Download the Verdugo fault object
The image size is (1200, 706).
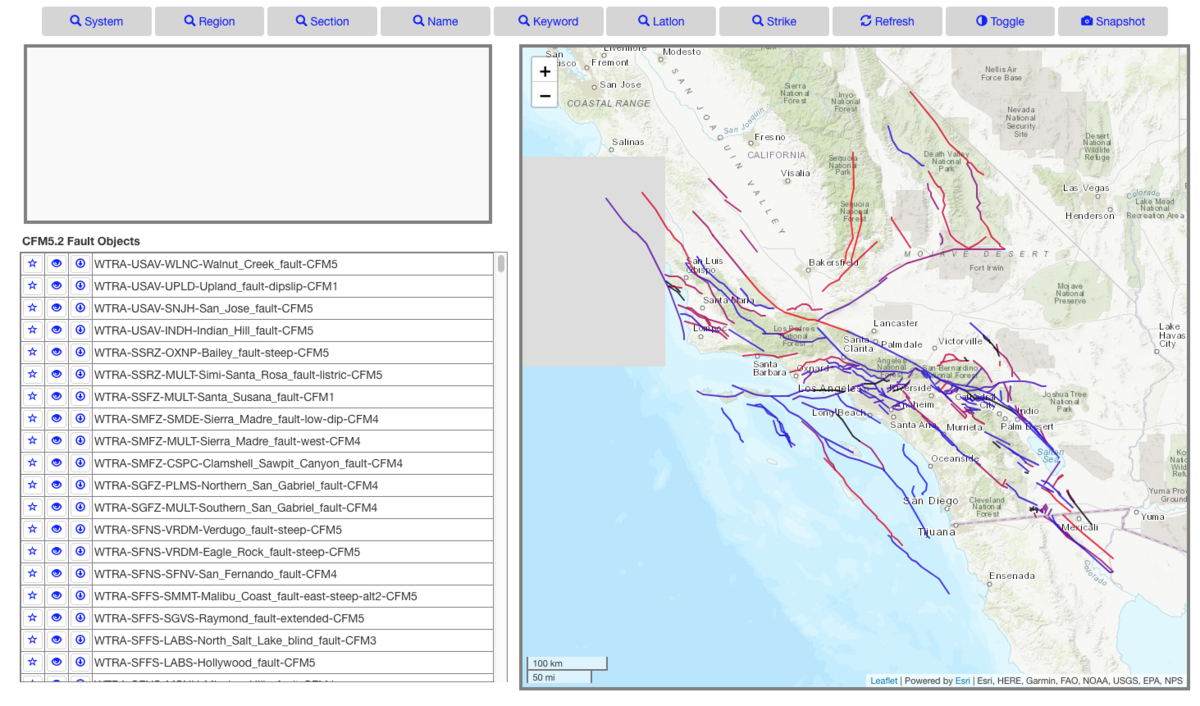80,529
